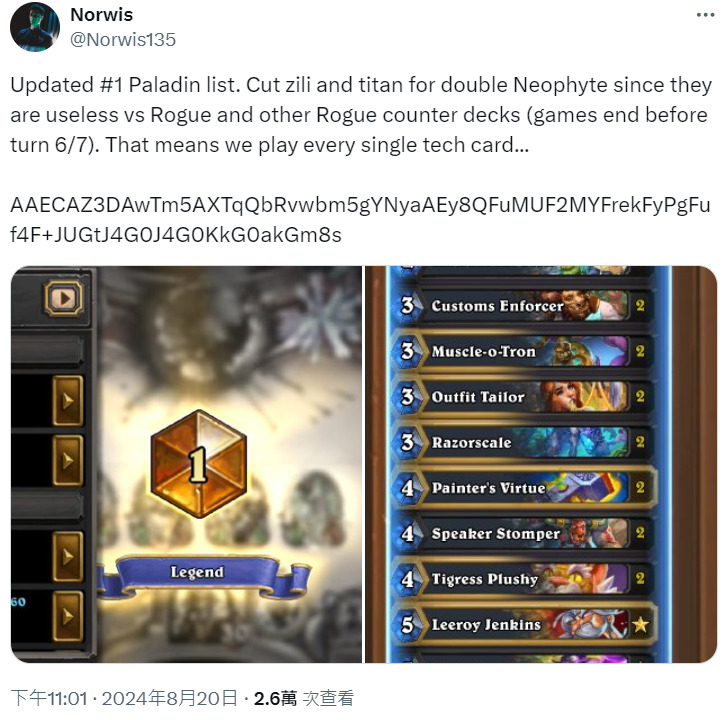The image size is (723, 720).
Task: Select the Customs Enforcer card
Action: click(x=522, y=305)
